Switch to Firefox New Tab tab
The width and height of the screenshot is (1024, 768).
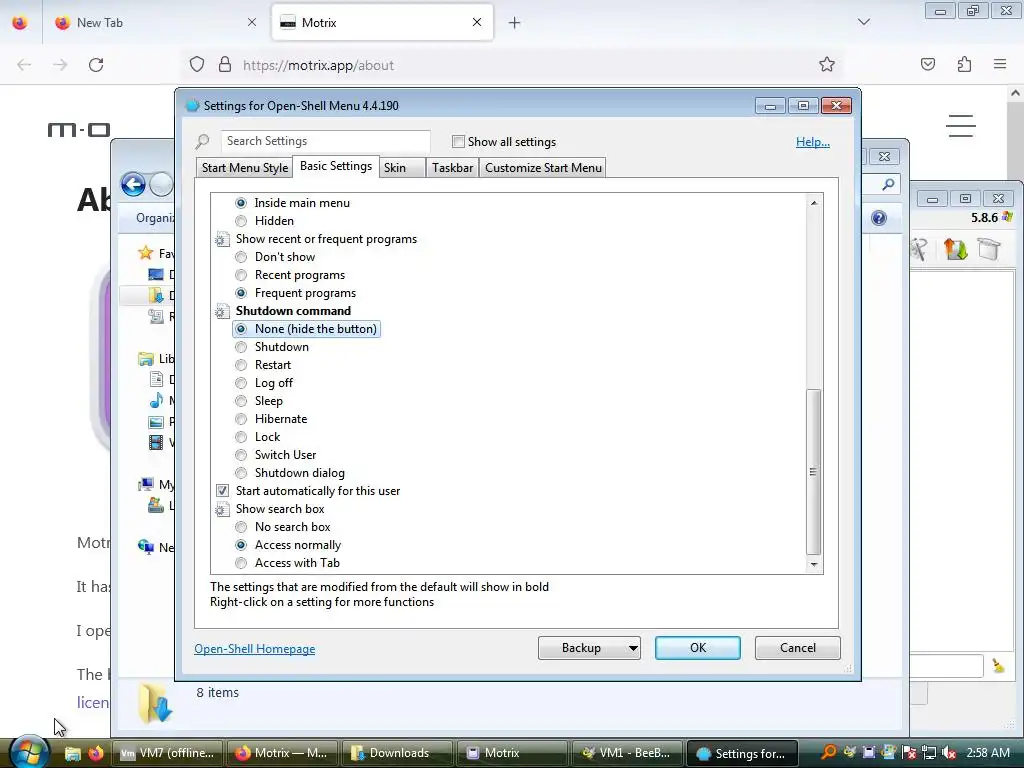(x=154, y=22)
